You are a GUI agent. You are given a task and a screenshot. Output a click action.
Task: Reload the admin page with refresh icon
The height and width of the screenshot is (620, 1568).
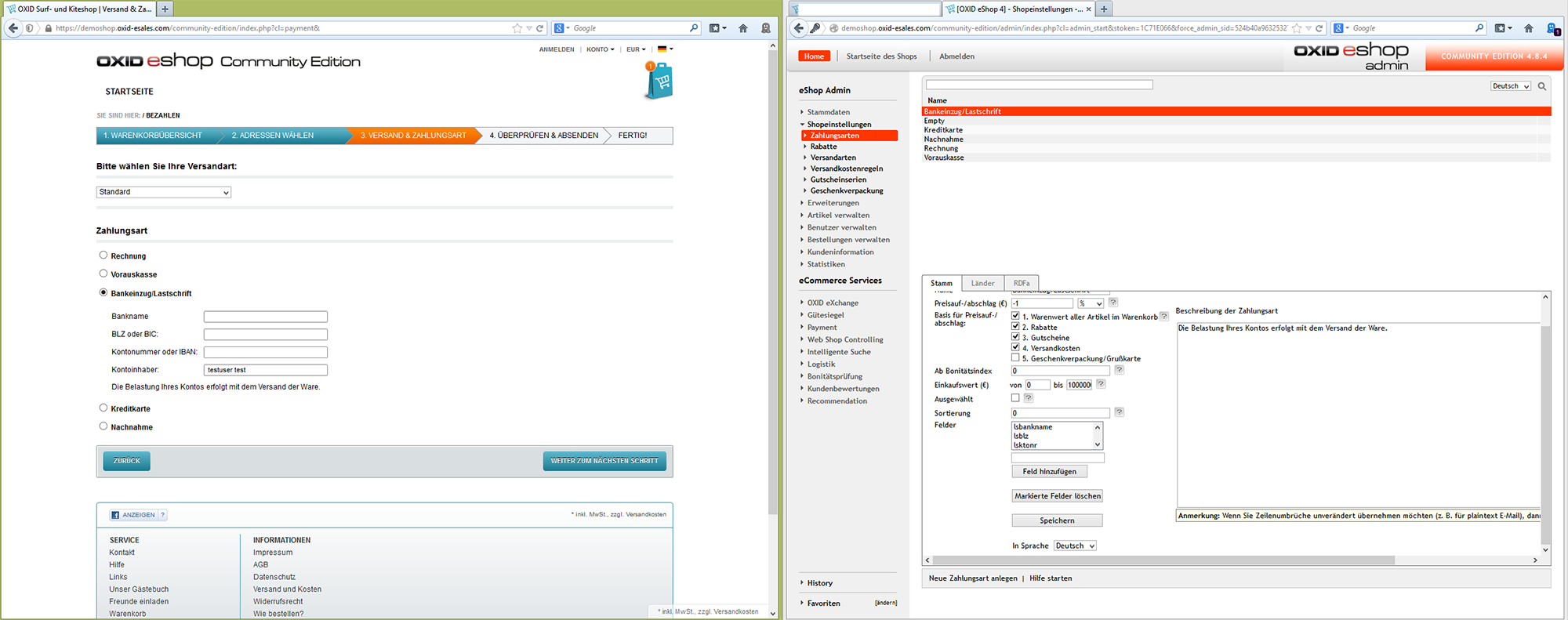point(1319,28)
